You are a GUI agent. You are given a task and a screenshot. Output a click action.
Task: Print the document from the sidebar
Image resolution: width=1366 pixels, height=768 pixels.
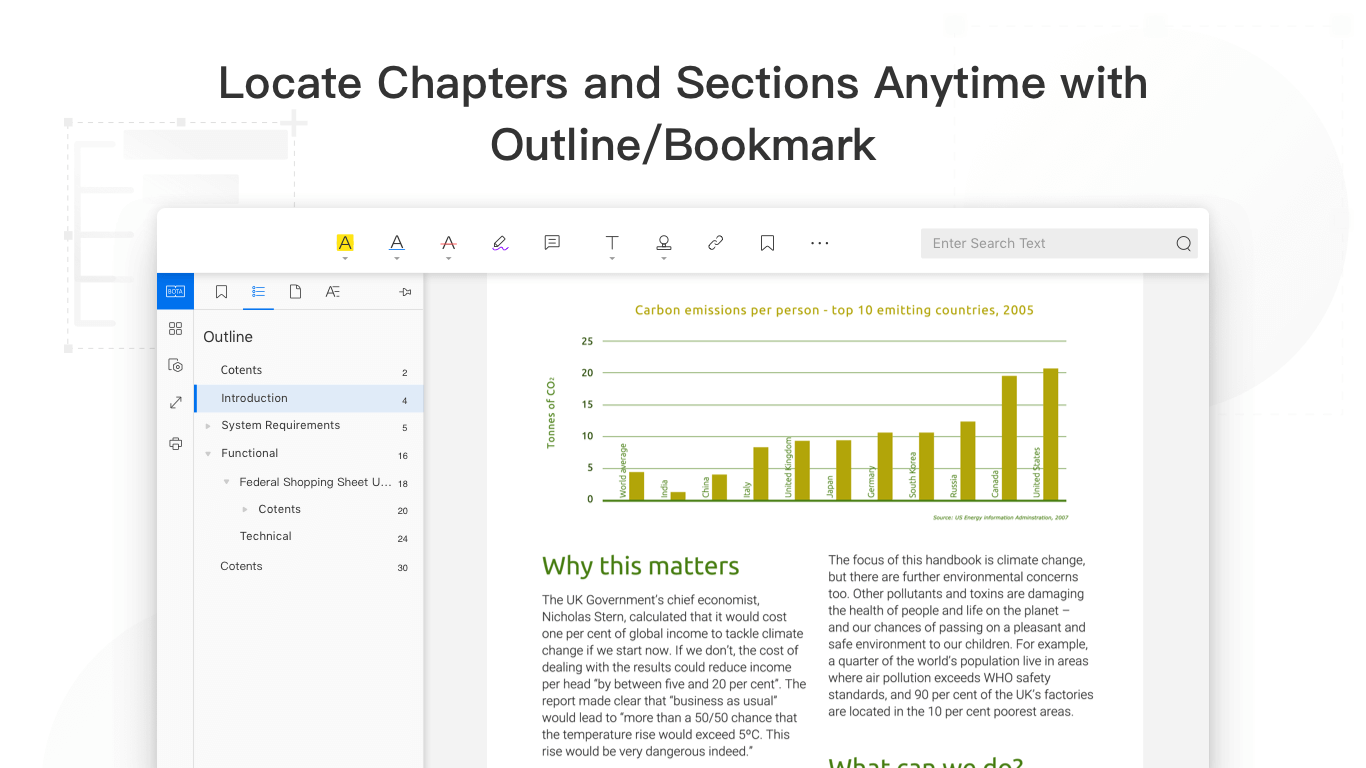[176, 444]
